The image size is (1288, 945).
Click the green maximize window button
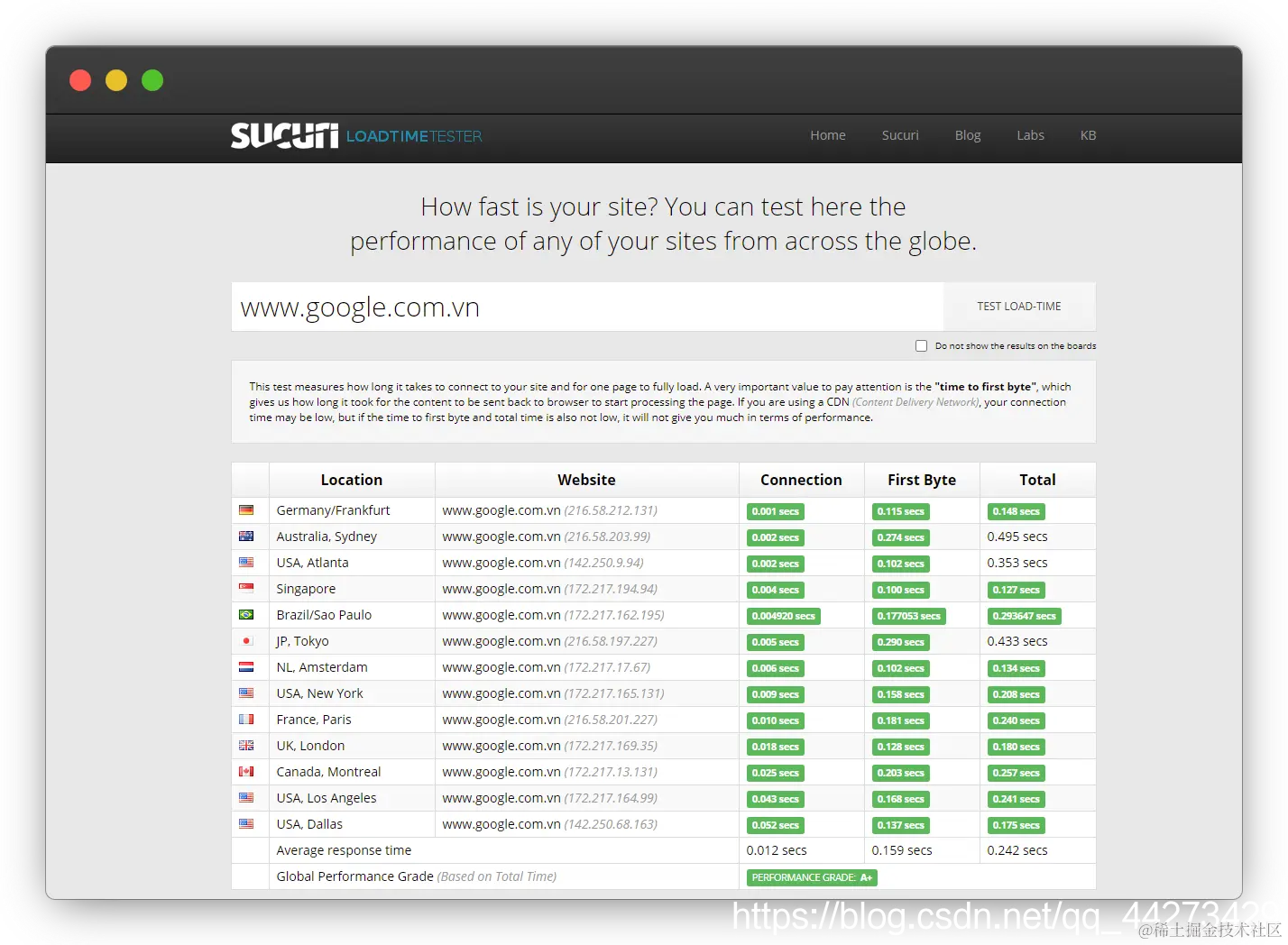tap(152, 80)
